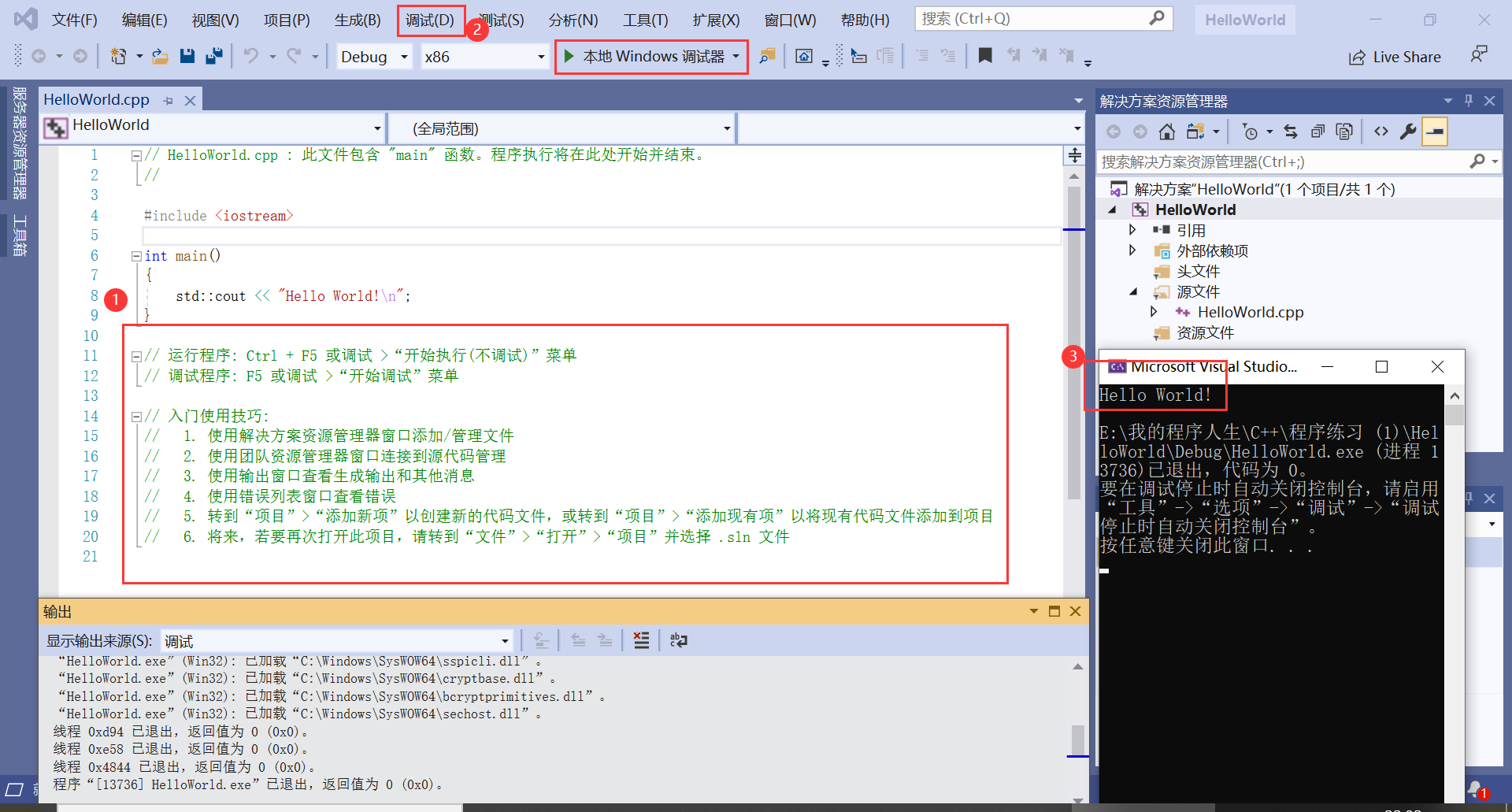Click the New Project toolbar icon

pos(118,56)
